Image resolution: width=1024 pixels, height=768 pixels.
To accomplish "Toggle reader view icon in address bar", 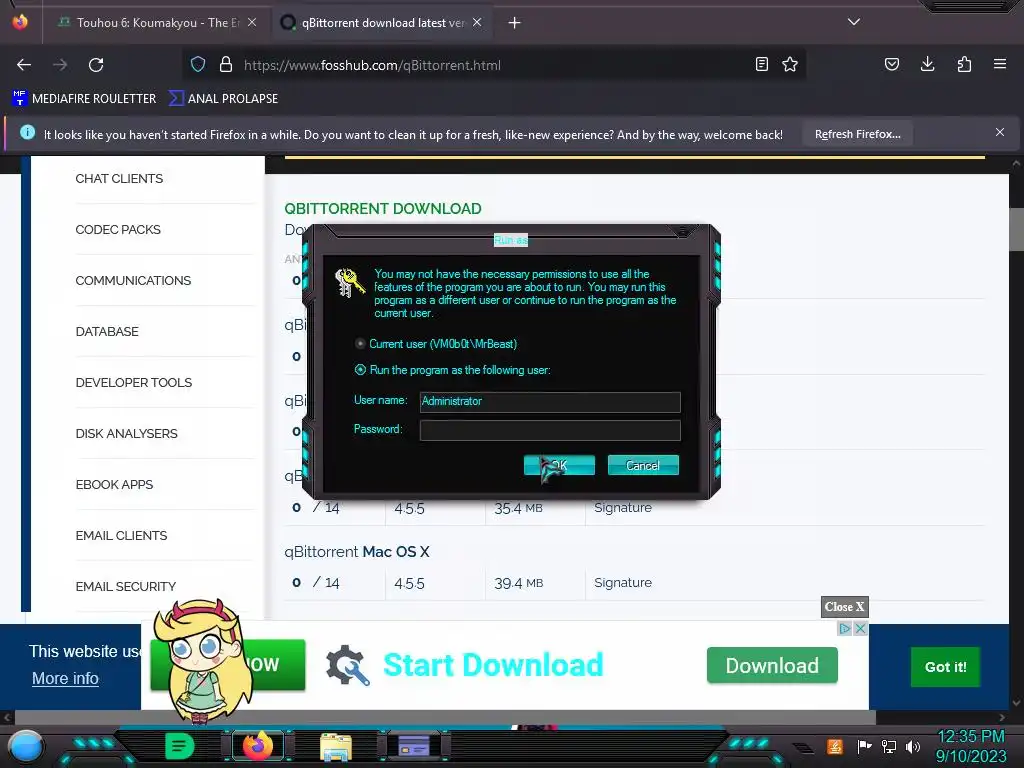I will coord(761,65).
